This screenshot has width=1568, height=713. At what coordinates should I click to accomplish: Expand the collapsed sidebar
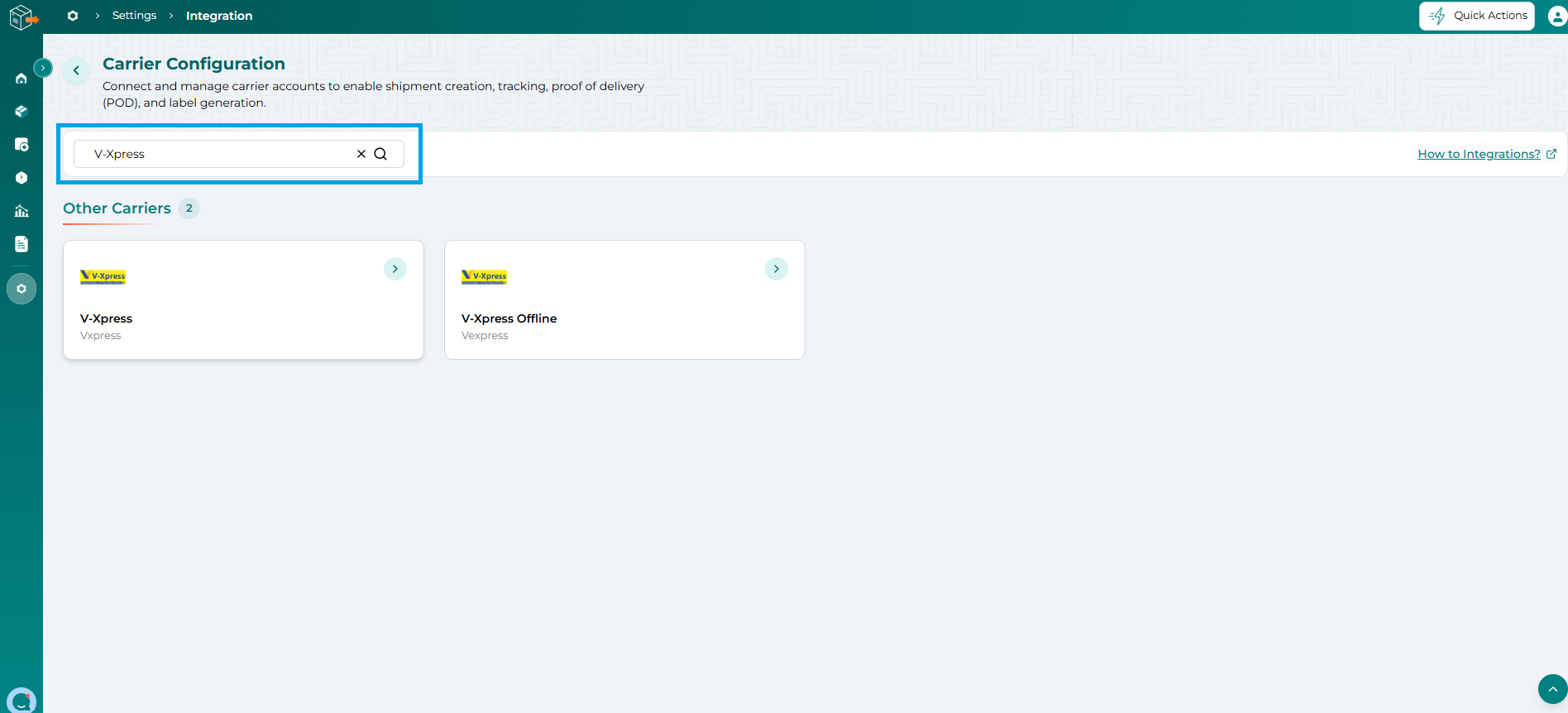43,68
